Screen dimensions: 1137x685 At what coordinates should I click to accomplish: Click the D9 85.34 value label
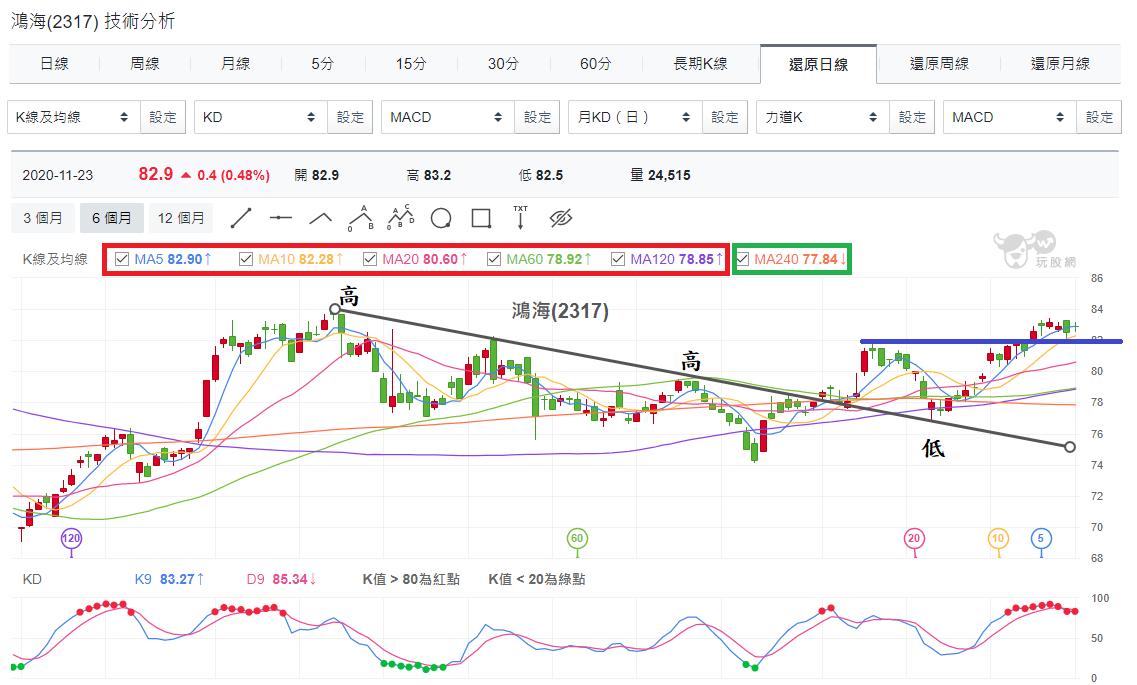(282, 579)
